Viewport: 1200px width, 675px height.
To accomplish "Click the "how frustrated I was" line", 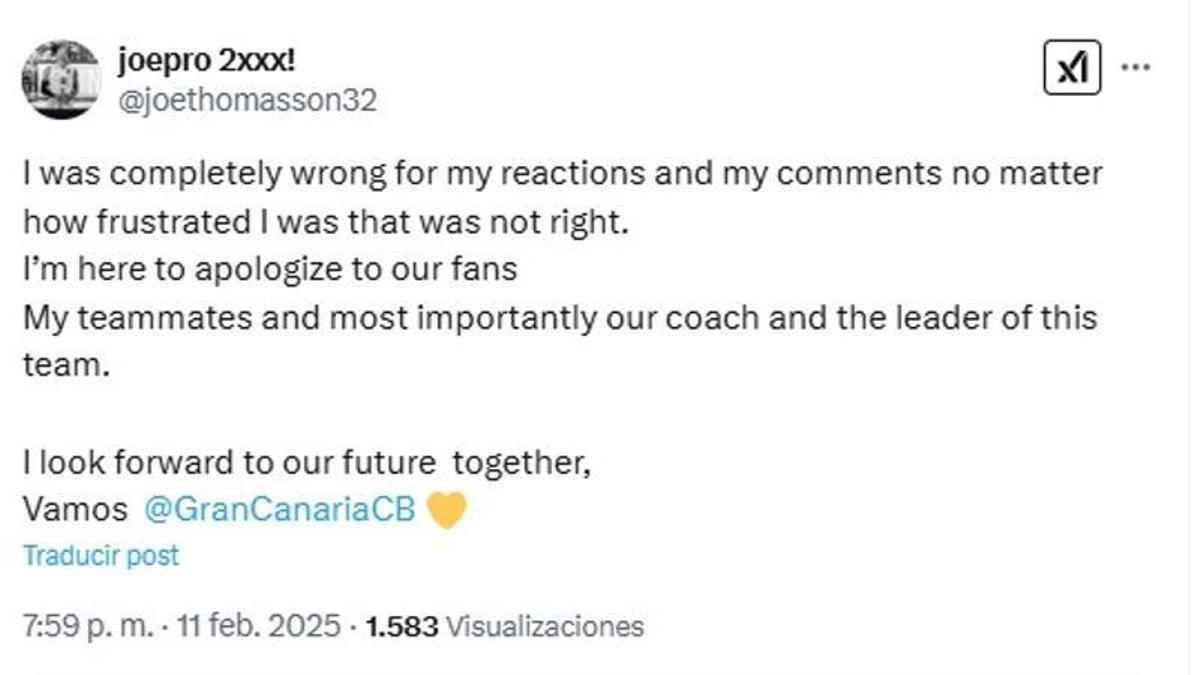I will (325, 221).
